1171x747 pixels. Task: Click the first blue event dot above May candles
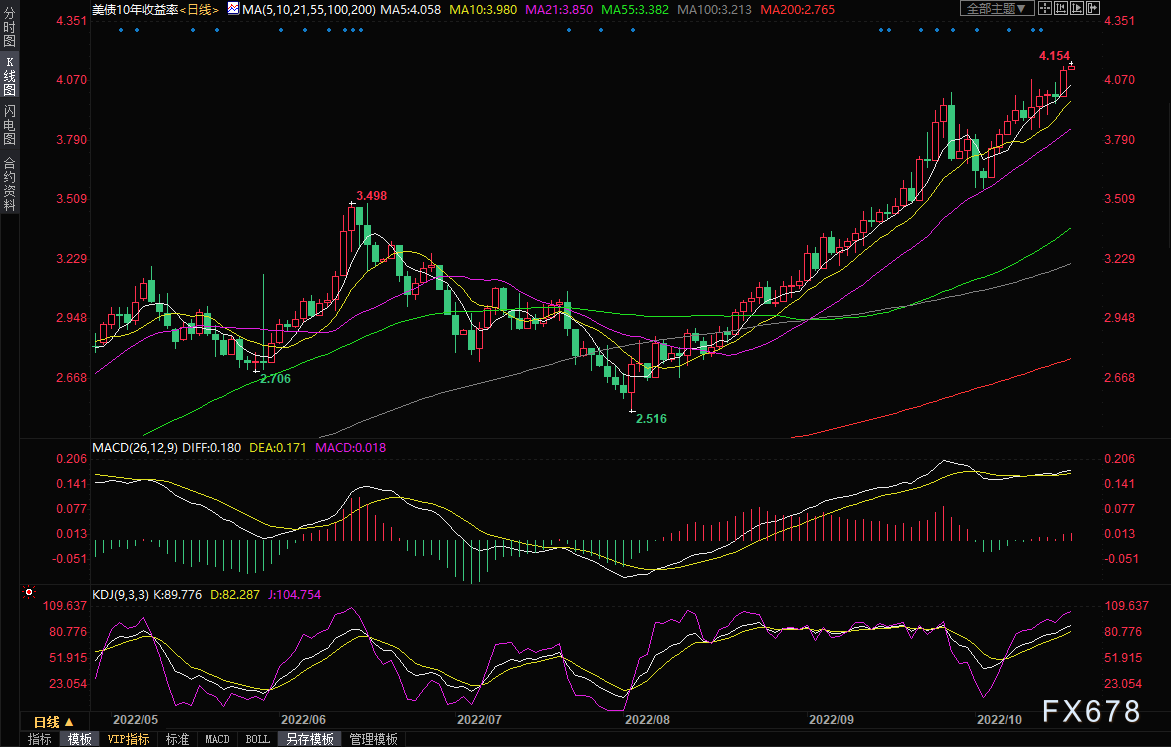tap(121, 29)
